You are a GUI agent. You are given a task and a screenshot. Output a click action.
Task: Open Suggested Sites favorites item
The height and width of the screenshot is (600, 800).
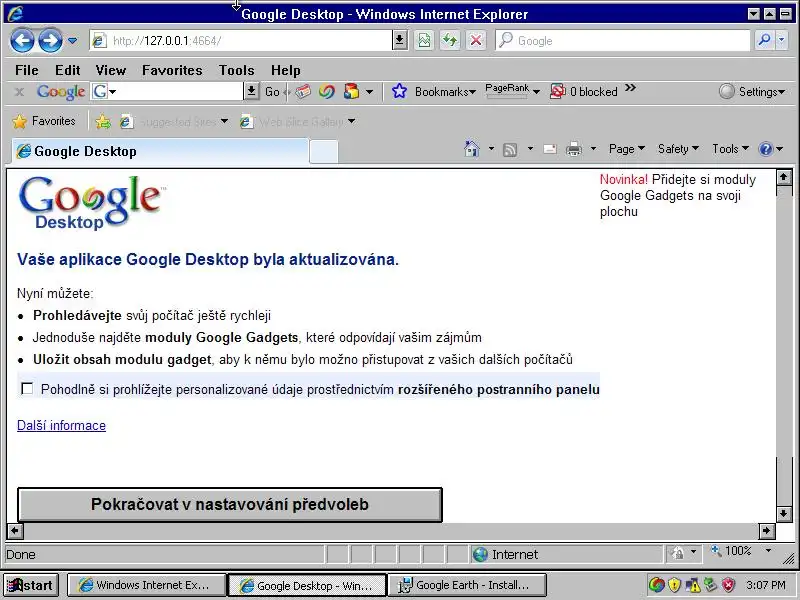coord(173,121)
